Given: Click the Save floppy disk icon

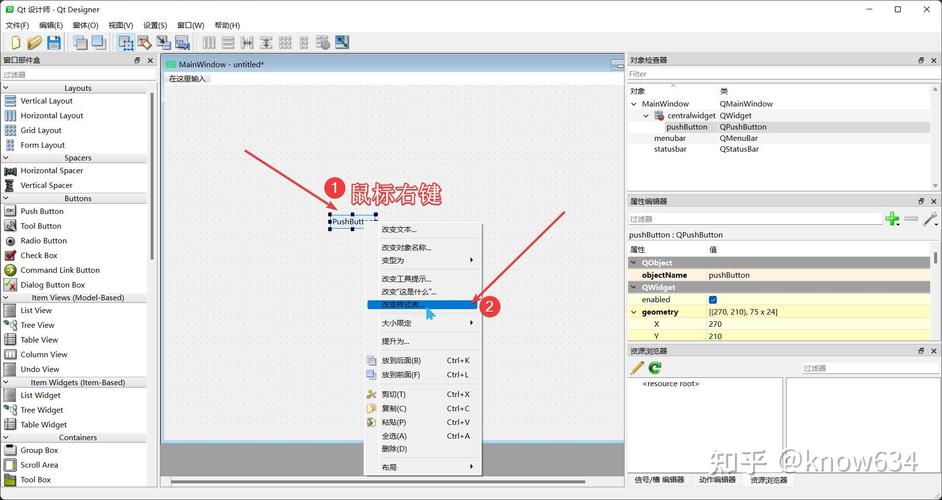Looking at the screenshot, I should (x=54, y=42).
